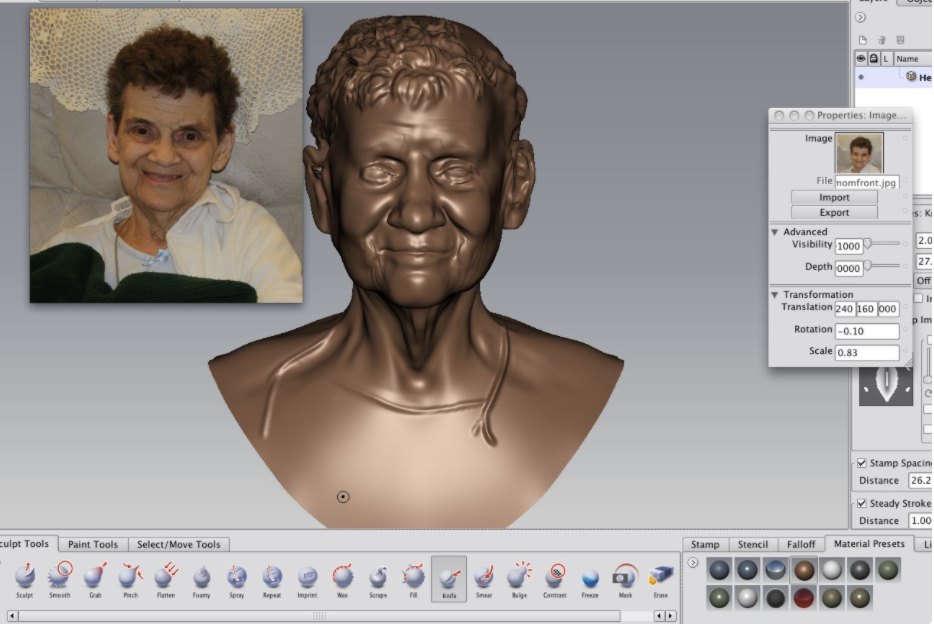Viewport: 934px width, 624px height.
Task: Switch to the Falloff tab
Action: click(x=801, y=544)
